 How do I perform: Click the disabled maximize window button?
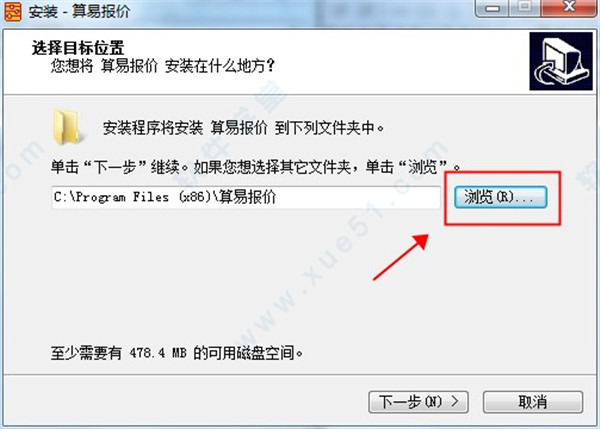click(525, 7)
